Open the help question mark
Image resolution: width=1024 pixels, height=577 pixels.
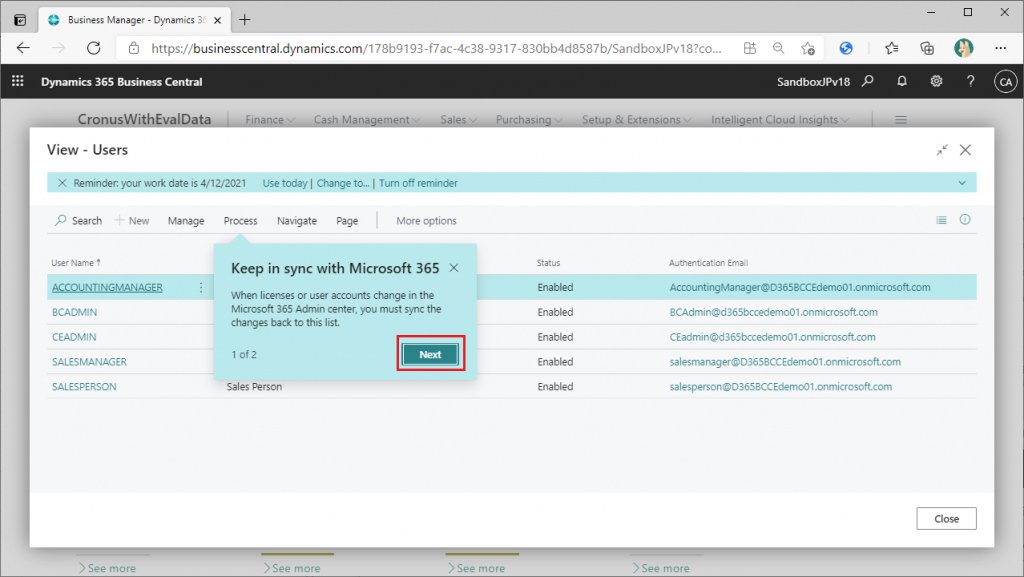(x=970, y=81)
